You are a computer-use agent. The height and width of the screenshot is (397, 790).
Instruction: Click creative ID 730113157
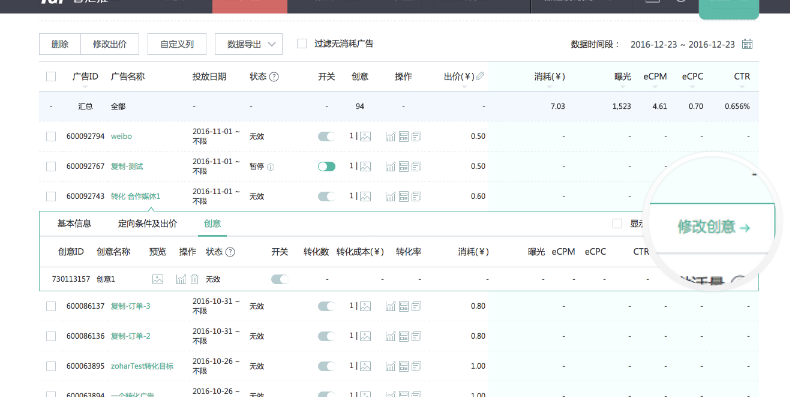point(71,279)
